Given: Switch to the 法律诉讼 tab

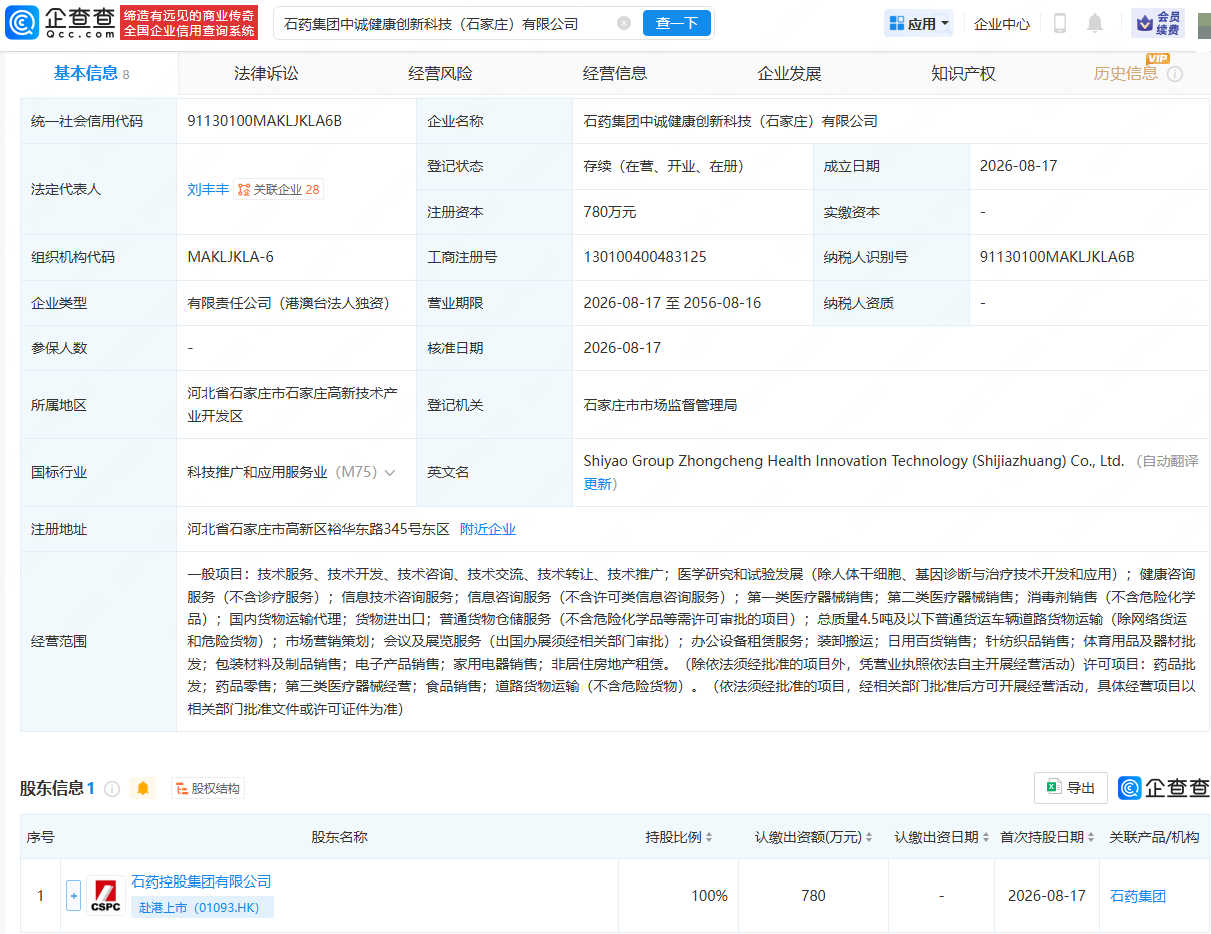Looking at the screenshot, I should click(266, 73).
